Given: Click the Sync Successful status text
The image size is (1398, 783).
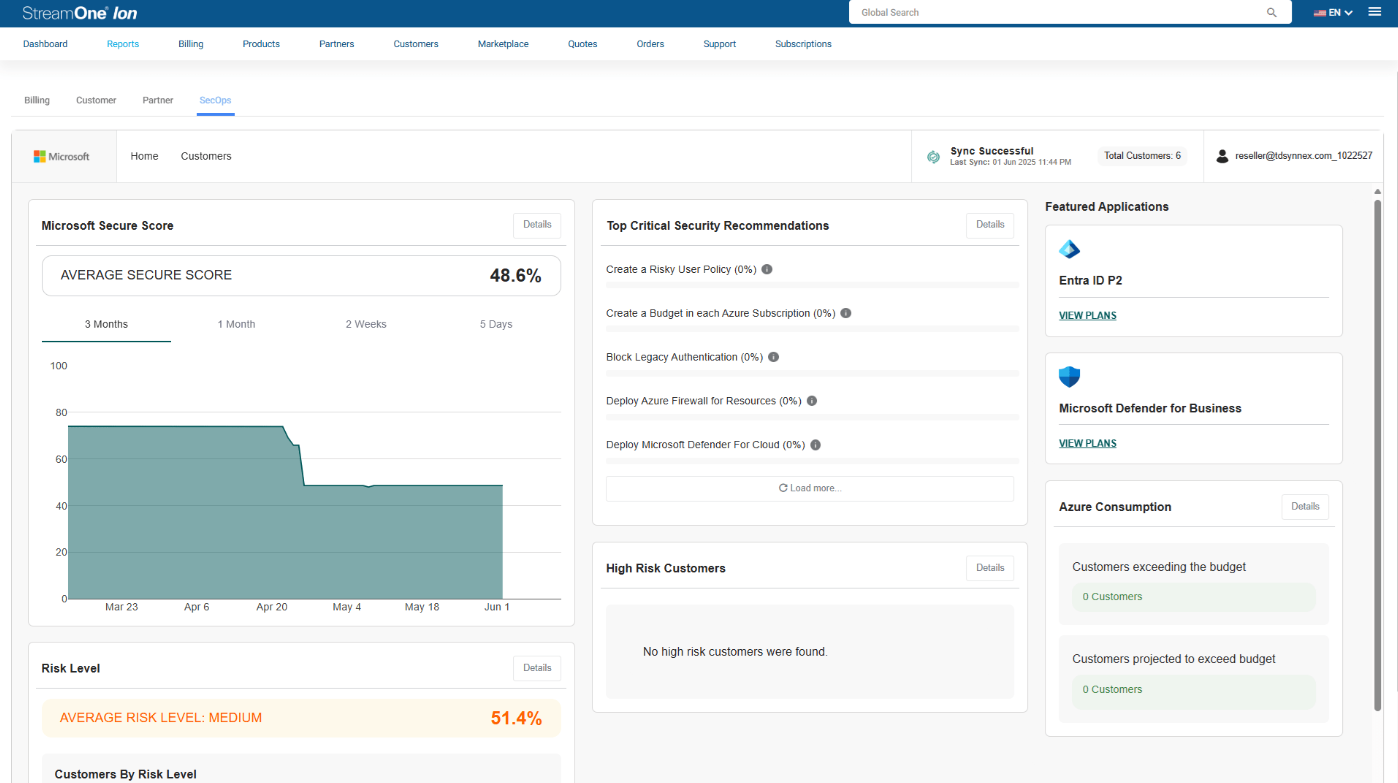Looking at the screenshot, I should click(x=992, y=151).
